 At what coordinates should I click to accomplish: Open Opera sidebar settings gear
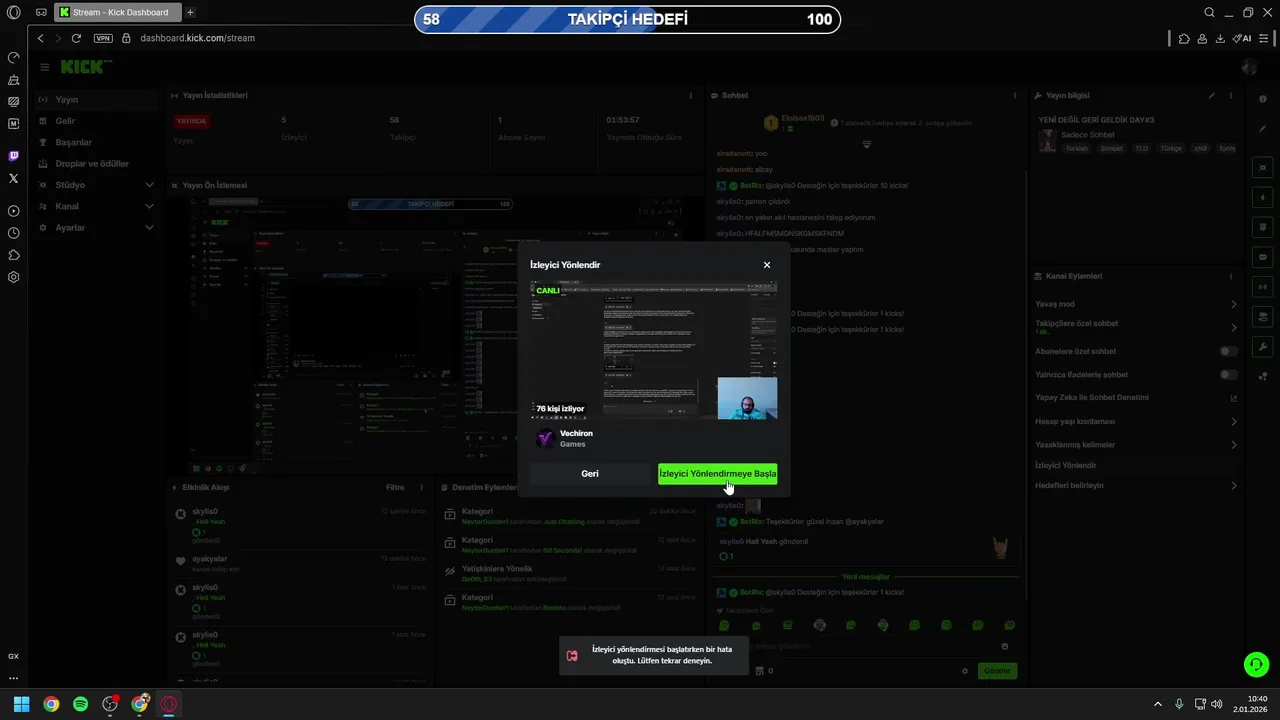pyautogui.click(x=13, y=277)
